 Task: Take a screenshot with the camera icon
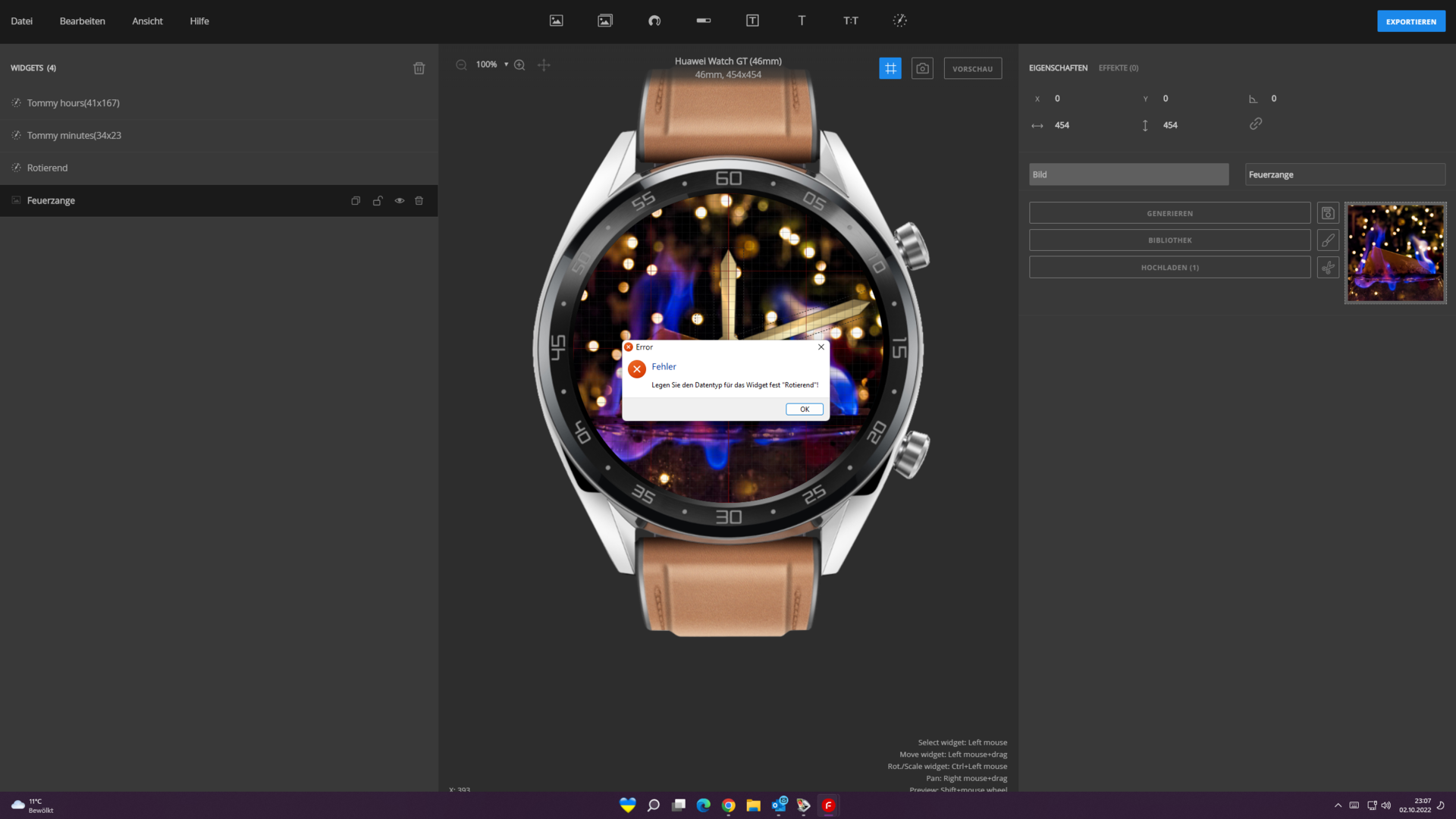922,68
